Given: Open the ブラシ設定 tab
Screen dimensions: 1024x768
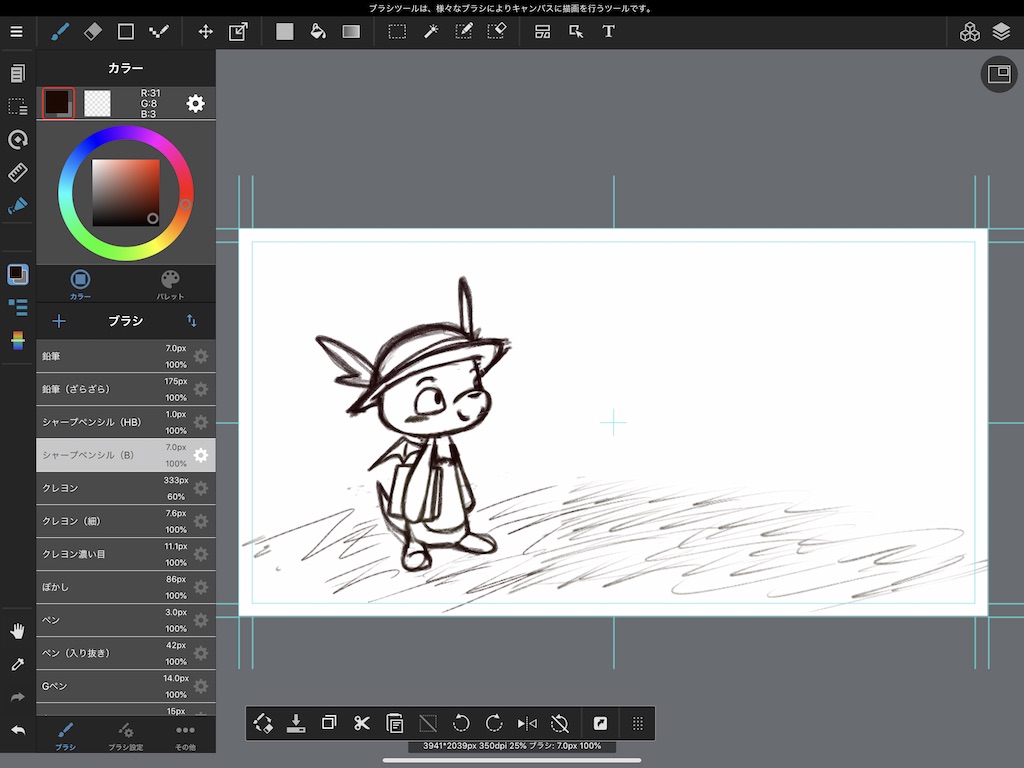Looking at the screenshot, I should click(x=126, y=736).
